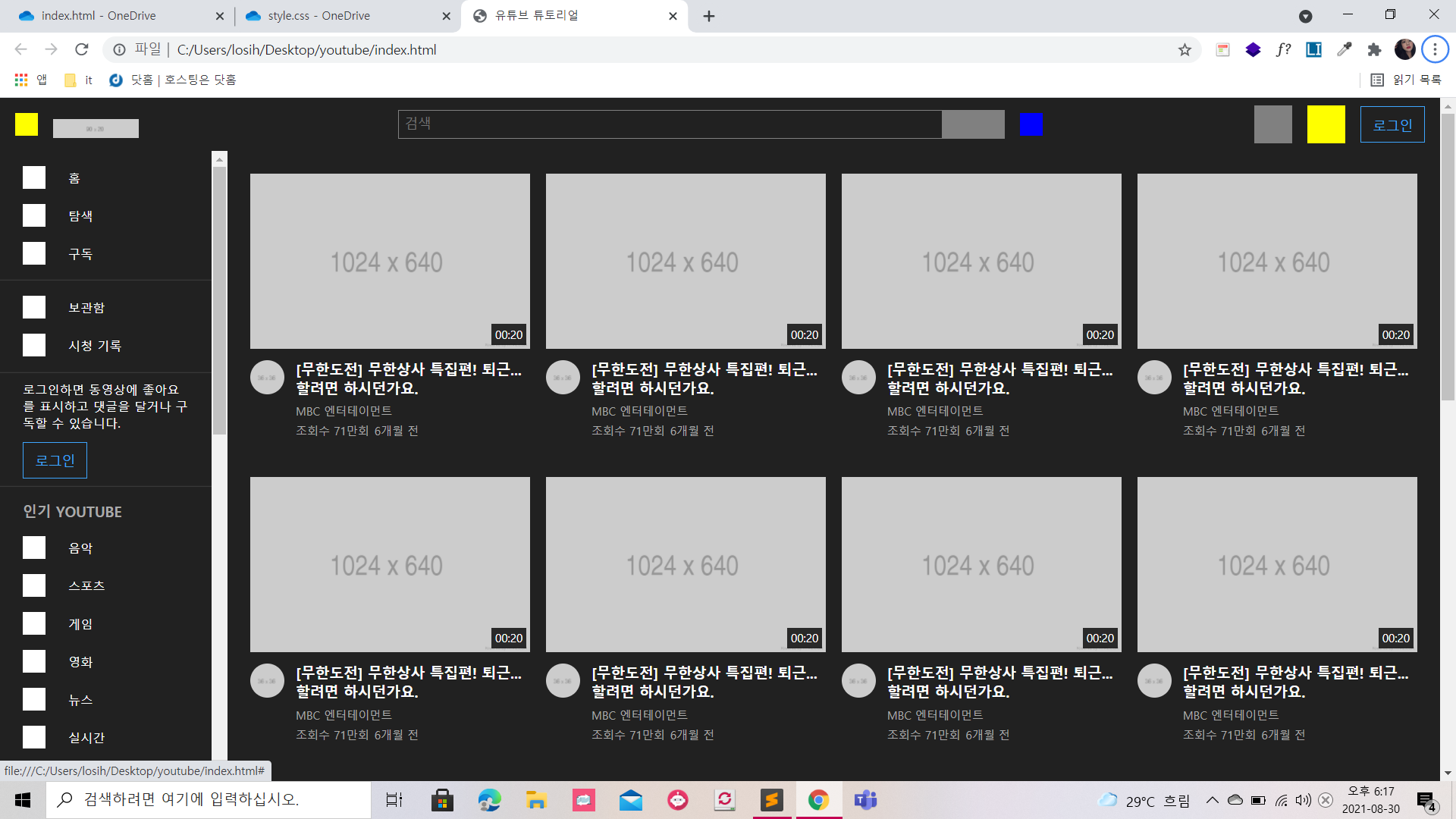
Task: Click the yellow square near header 로그인
Action: click(1326, 124)
